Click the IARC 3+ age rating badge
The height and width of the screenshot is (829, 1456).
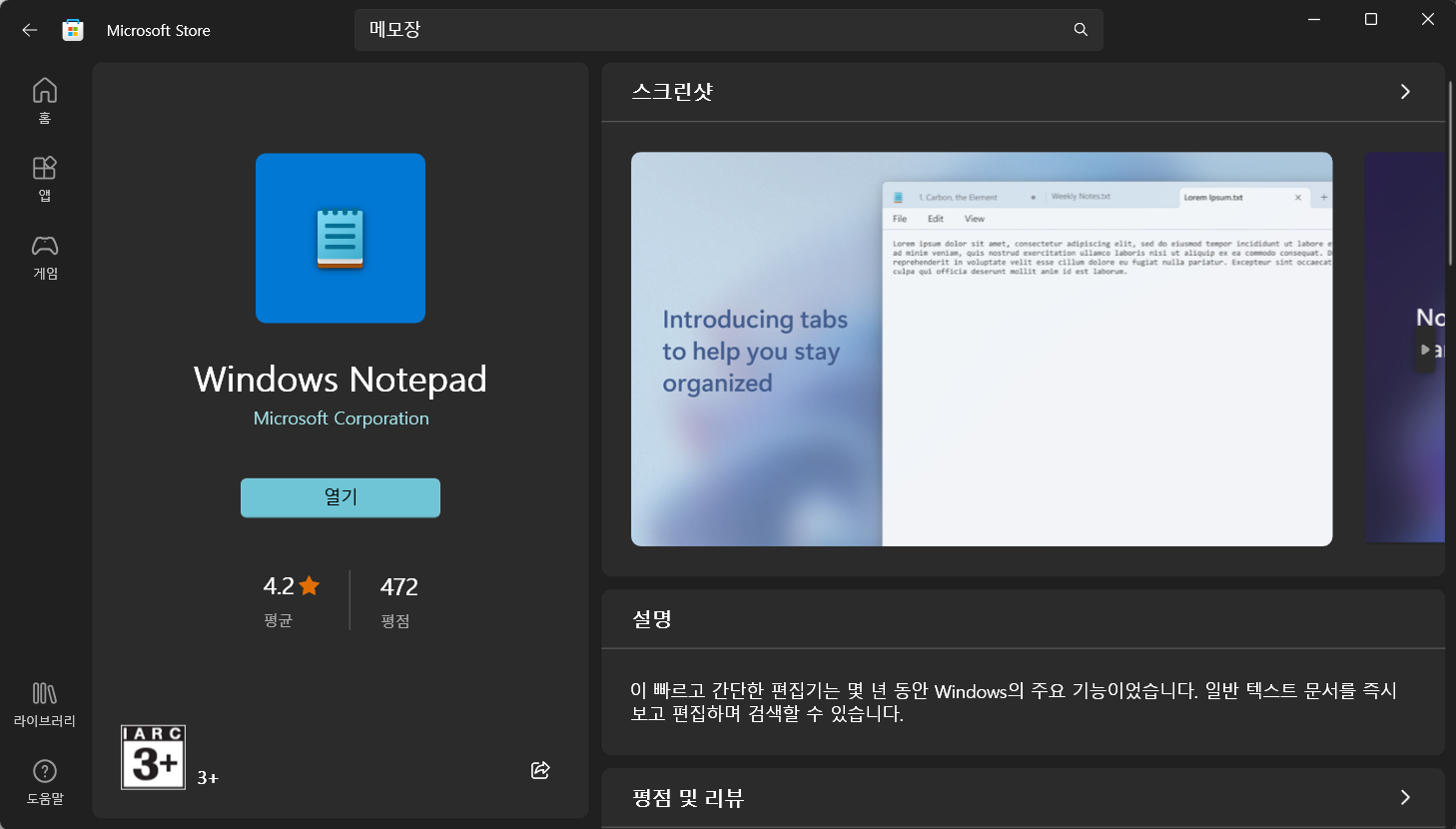coord(152,757)
